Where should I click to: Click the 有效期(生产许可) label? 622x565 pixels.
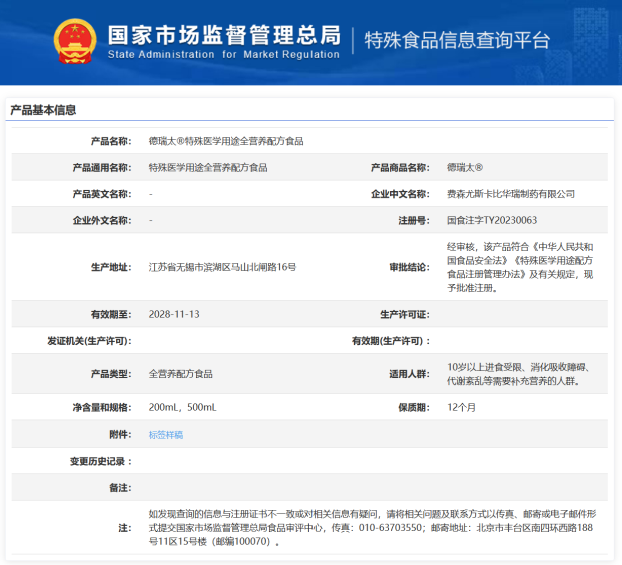pyautogui.click(x=391, y=341)
